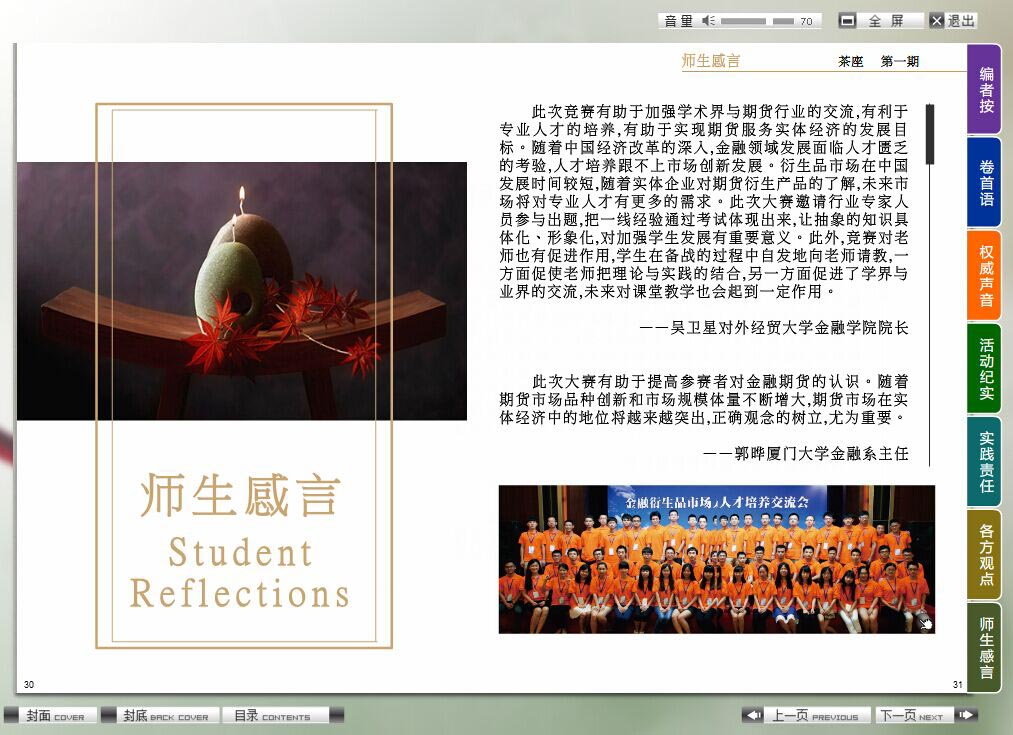
Task: Click the volume speaker icon
Action: (708, 20)
